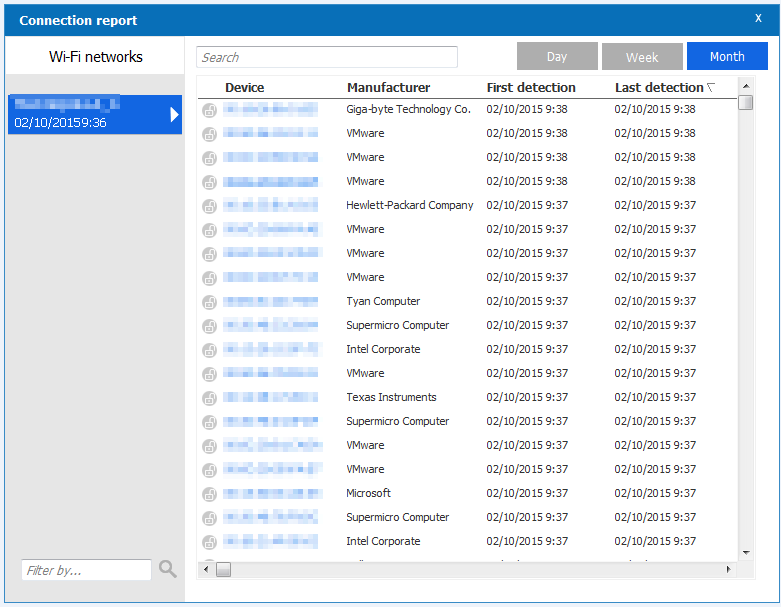The width and height of the screenshot is (781, 607).
Task: Close the Connection report window
Action: pos(758,18)
